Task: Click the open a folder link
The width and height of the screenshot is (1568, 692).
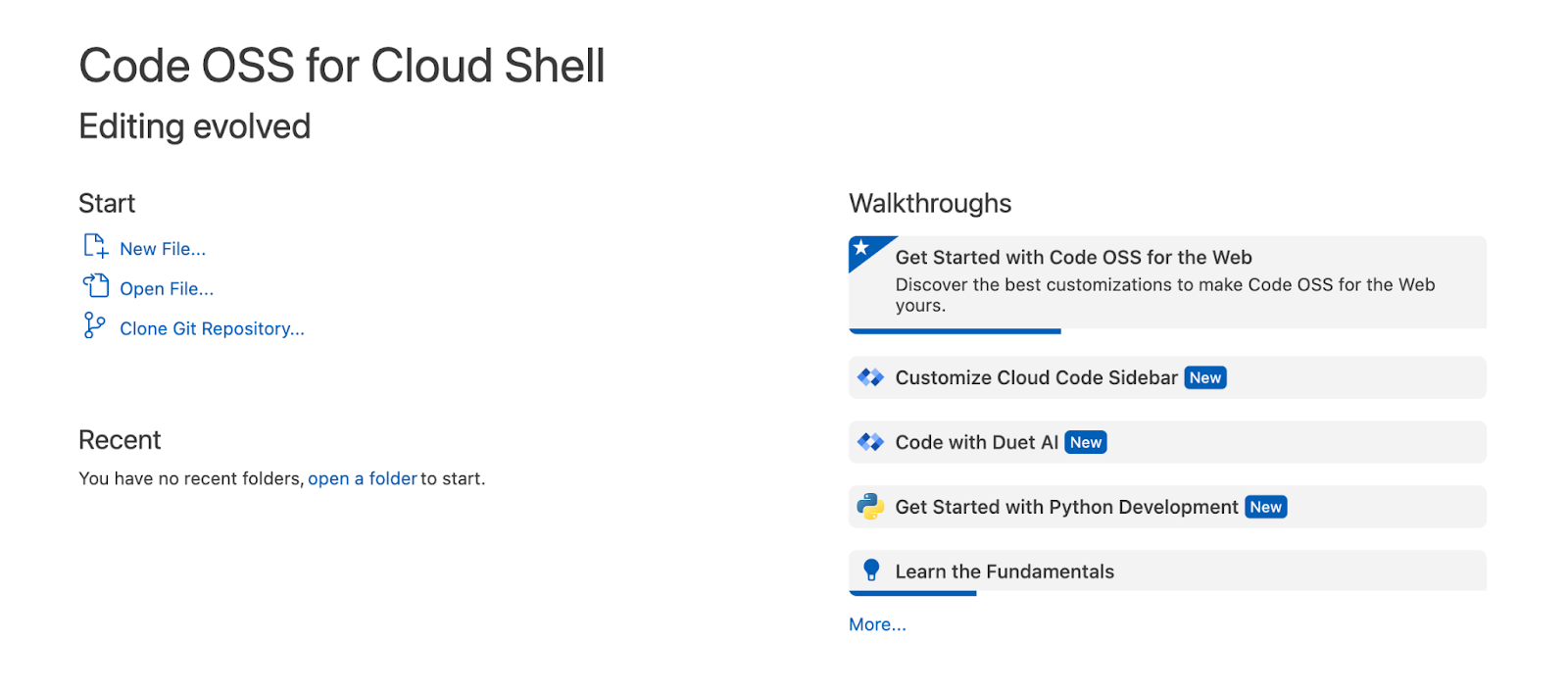Action: point(363,478)
